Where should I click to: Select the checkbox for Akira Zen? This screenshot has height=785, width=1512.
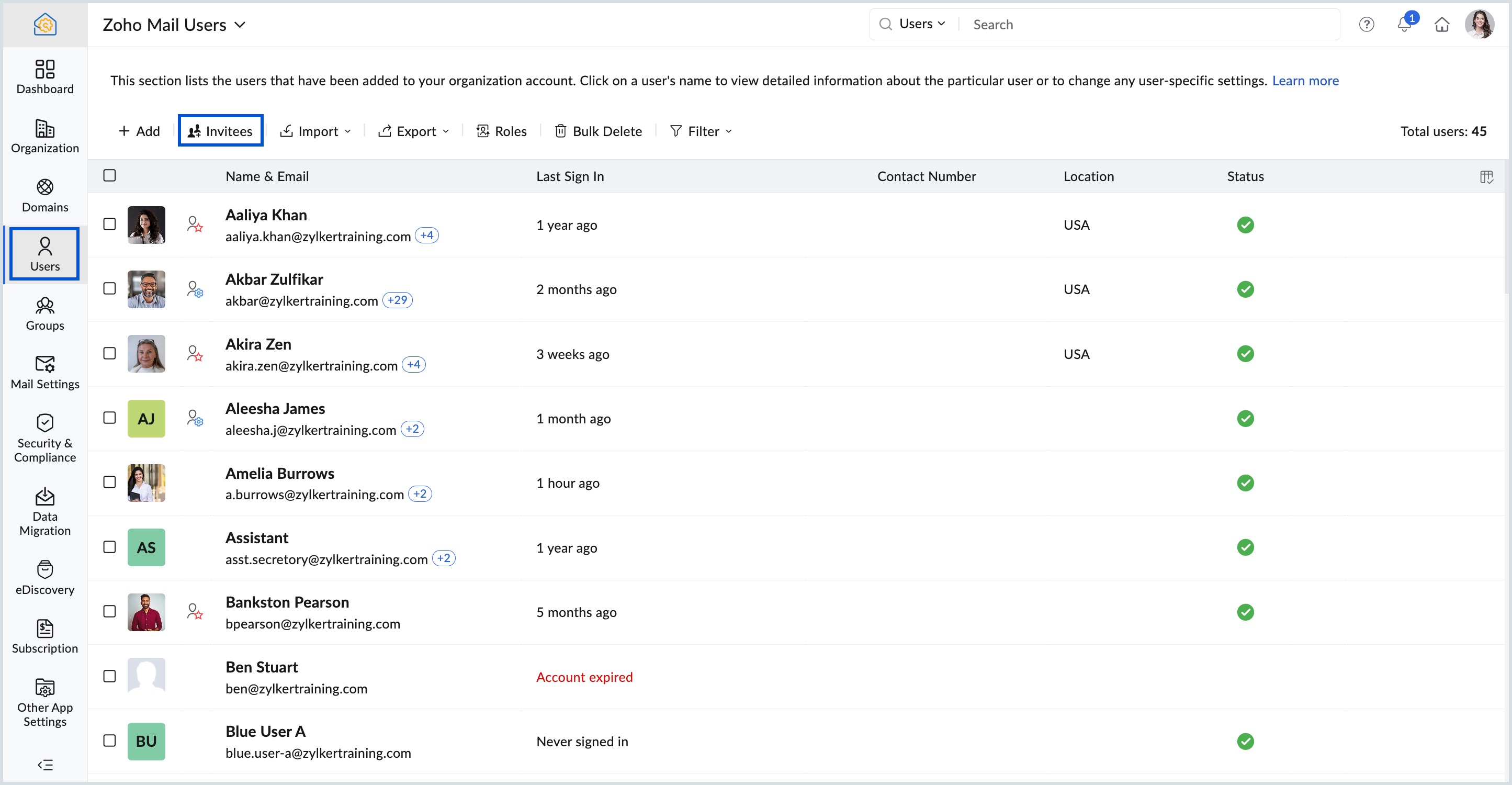coord(110,353)
